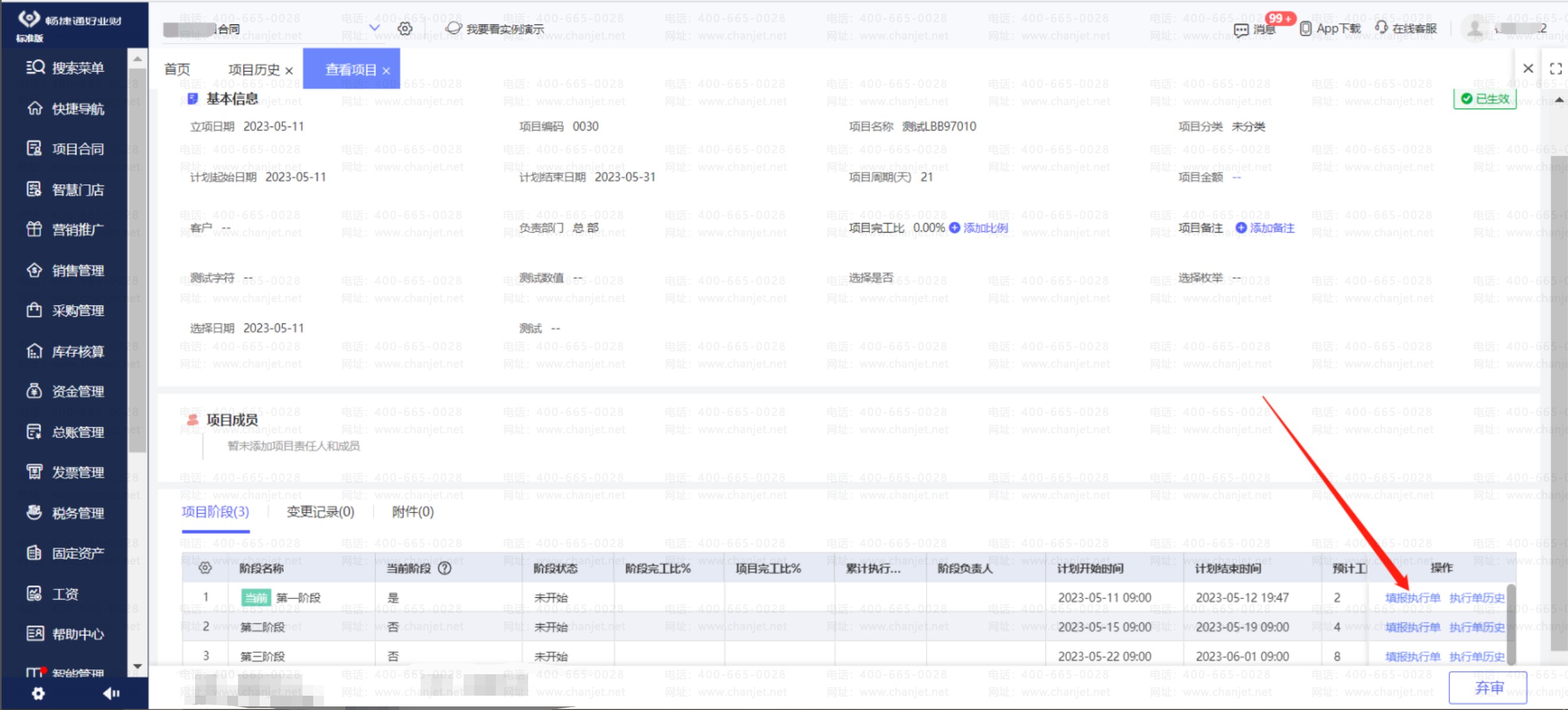Open the Quick Navigation home icon

click(x=35, y=109)
